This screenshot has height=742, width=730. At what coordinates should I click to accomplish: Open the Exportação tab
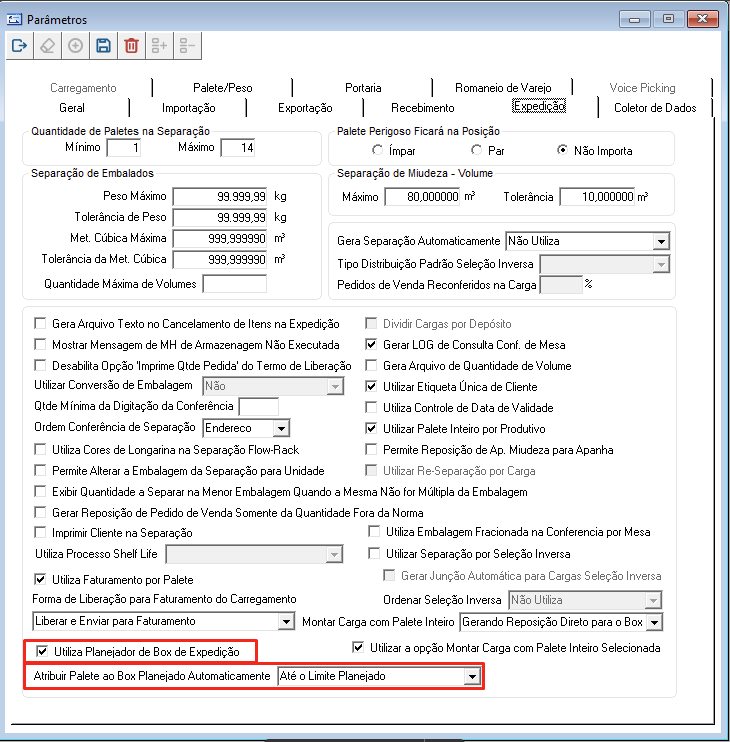point(305,108)
